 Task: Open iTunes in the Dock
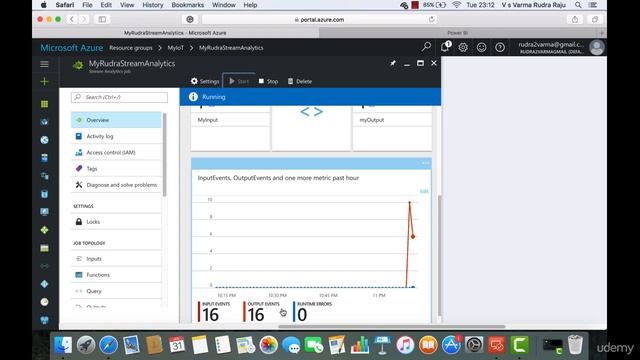coord(405,345)
